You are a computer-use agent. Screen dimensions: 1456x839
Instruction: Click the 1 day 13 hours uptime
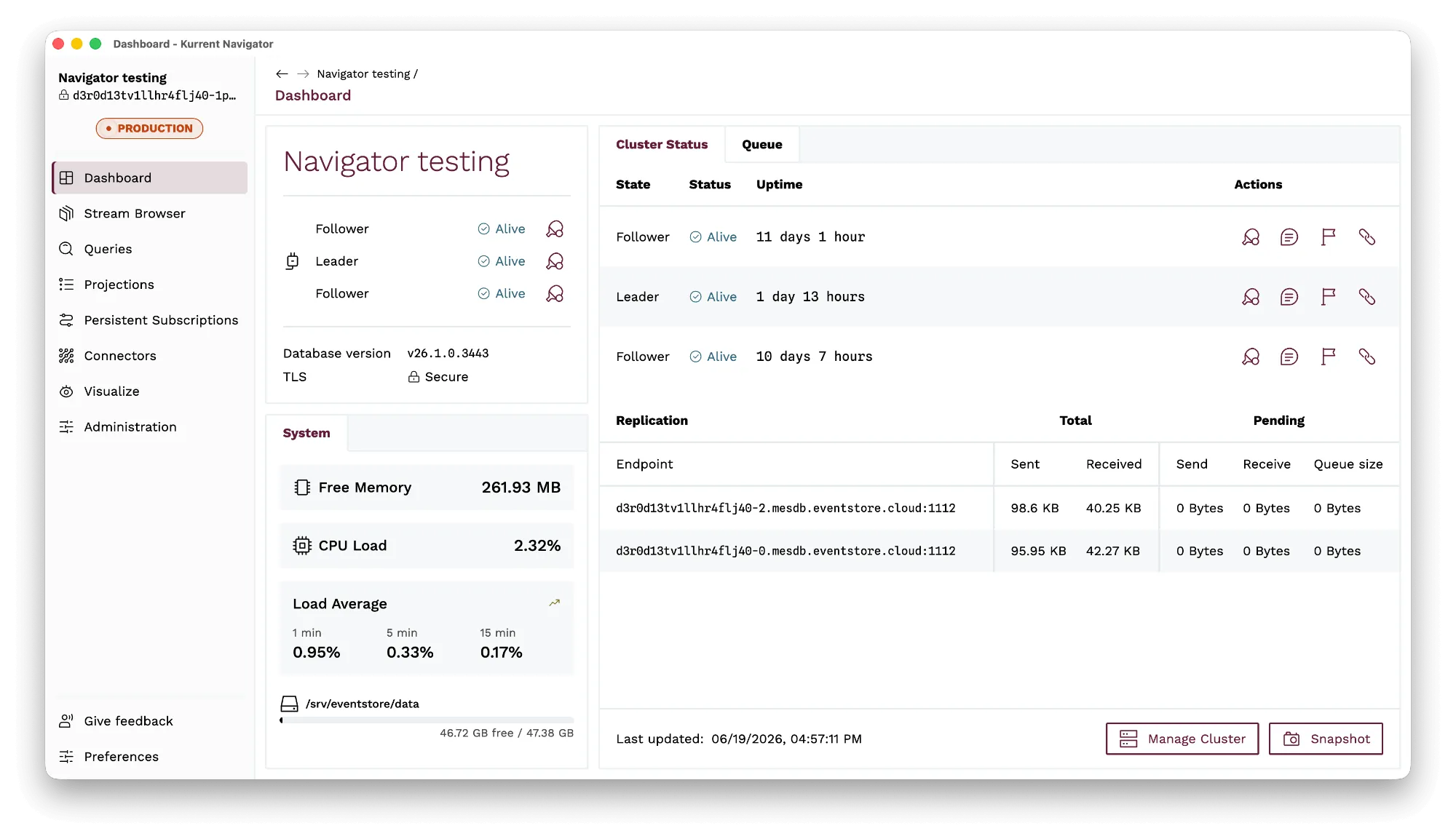tap(810, 297)
